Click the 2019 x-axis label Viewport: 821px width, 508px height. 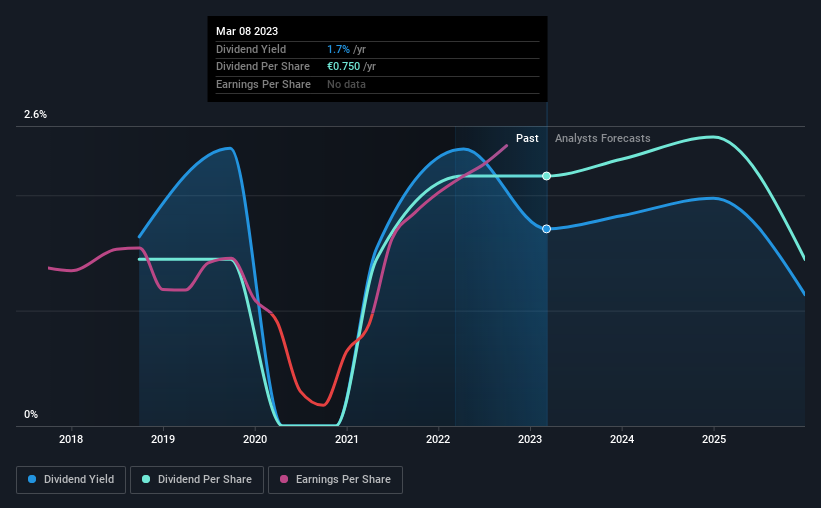pos(163,439)
